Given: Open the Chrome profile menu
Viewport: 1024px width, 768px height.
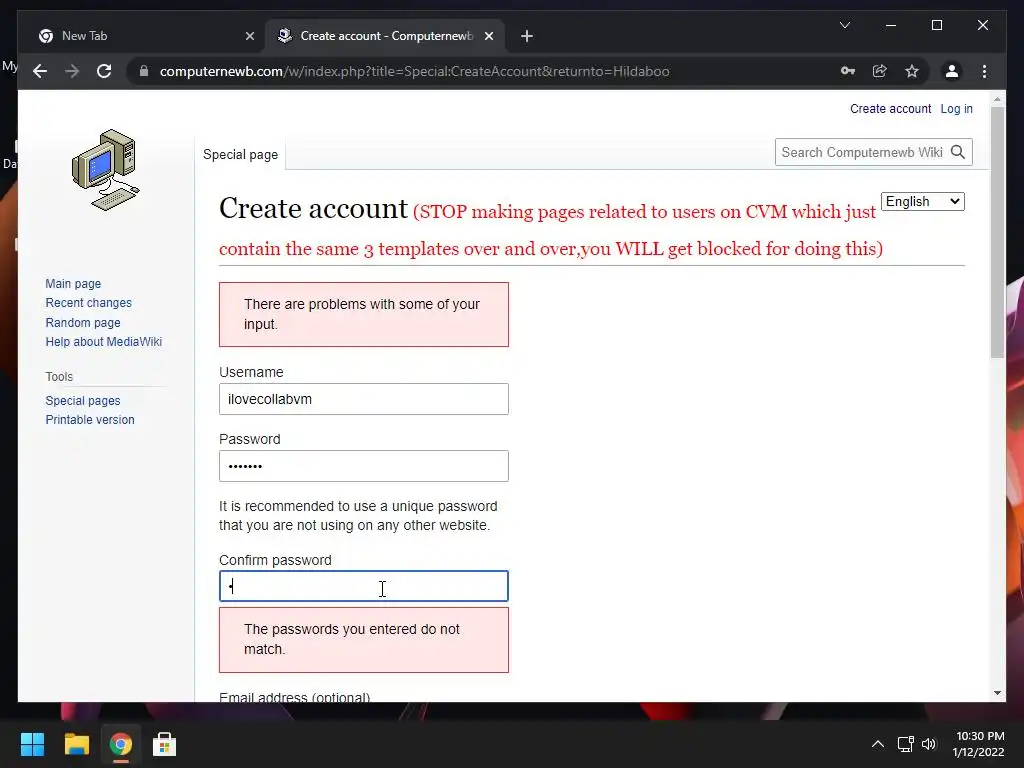Looking at the screenshot, I should tap(952, 71).
